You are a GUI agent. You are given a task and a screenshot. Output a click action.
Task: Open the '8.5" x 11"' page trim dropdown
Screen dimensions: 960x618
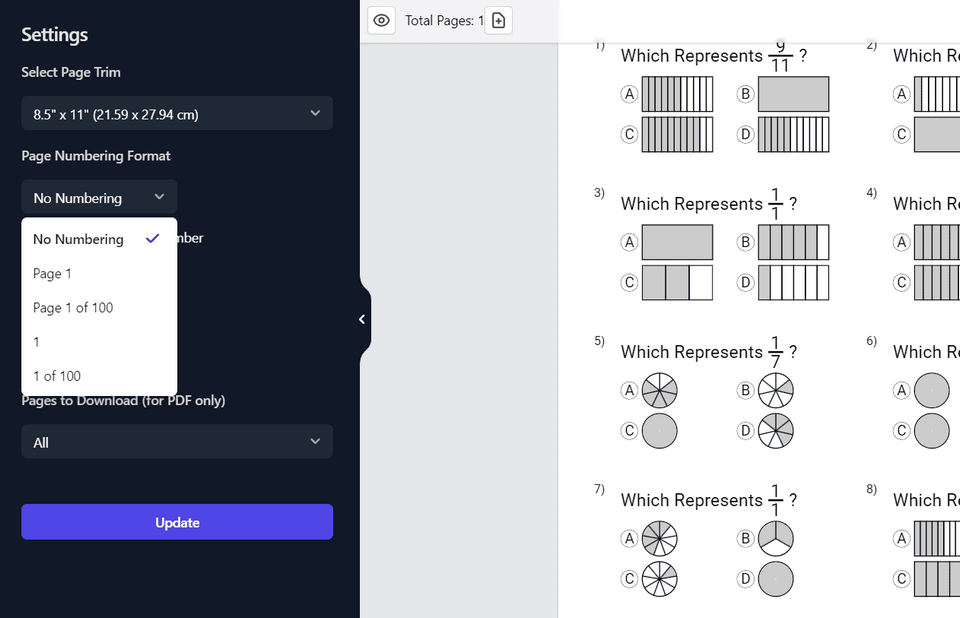point(177,113)
